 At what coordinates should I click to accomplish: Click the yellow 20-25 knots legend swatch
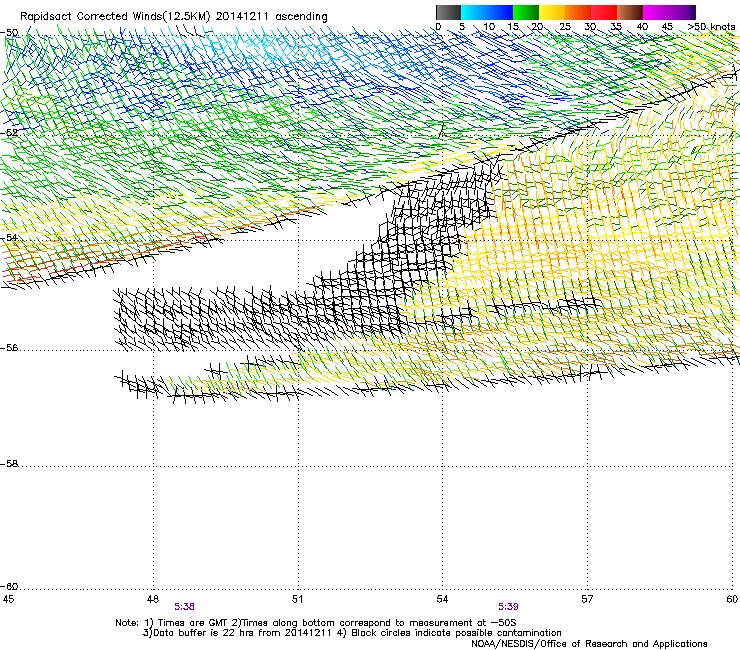pos(552,12)
